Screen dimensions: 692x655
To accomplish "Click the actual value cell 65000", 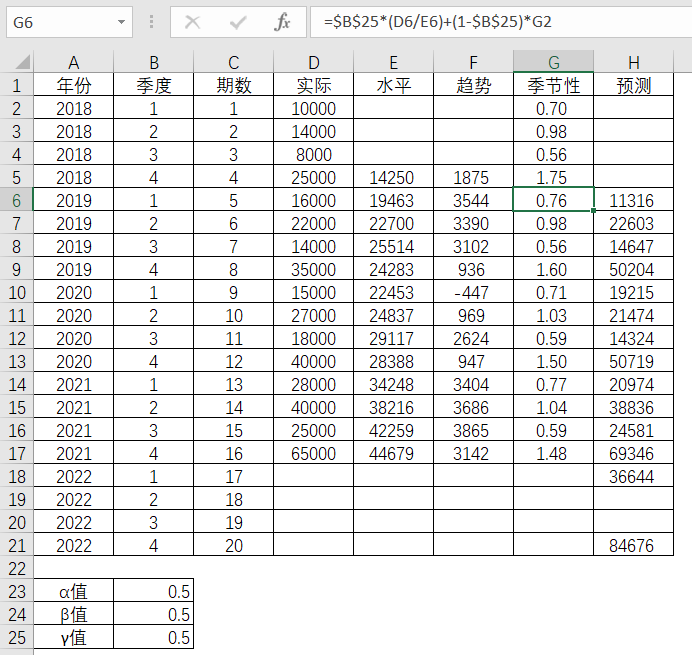I will click(313, 453).
